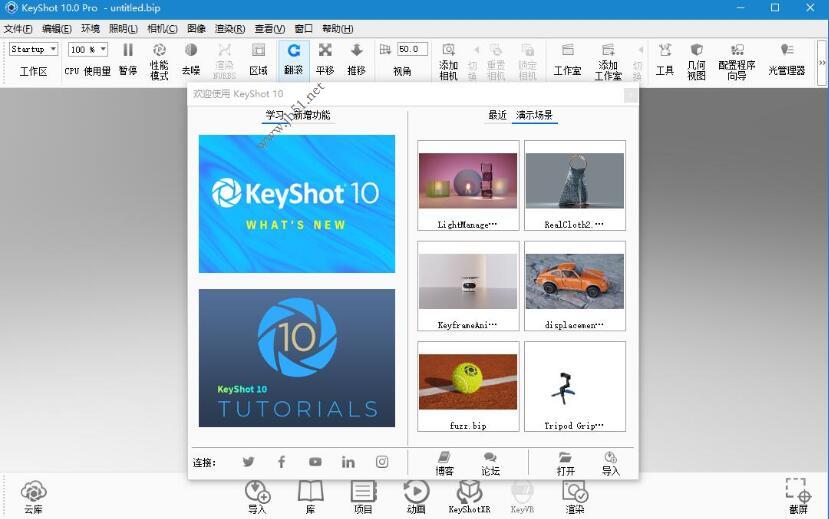
Task: Open the fuzz.bip tennis ball scene
Action: pos(468,386)
